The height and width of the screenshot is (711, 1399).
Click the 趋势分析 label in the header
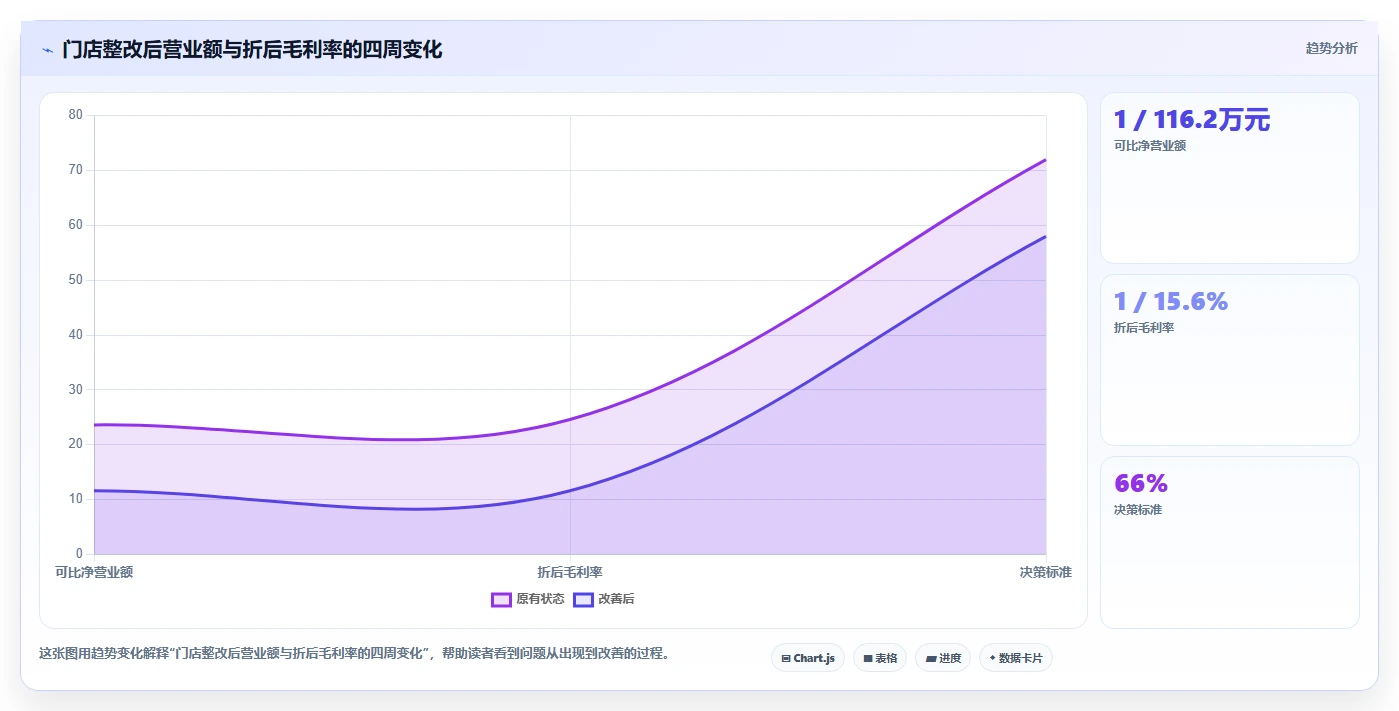[1331, 48]
